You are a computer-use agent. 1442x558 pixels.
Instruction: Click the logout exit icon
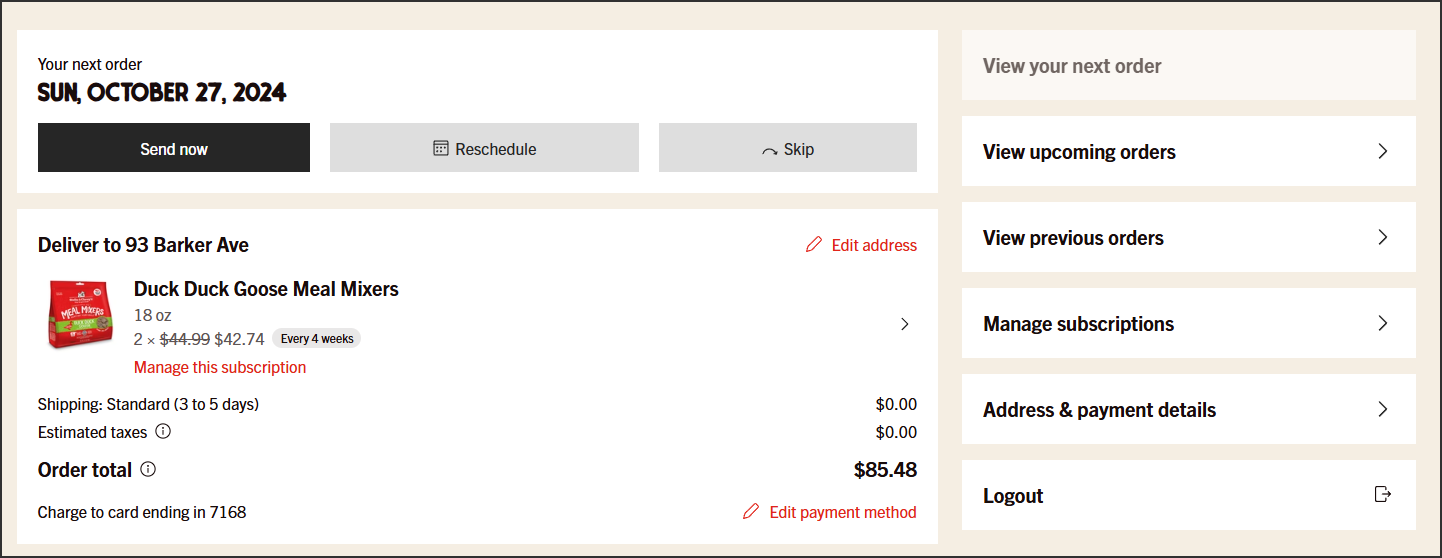[1383, 495]
